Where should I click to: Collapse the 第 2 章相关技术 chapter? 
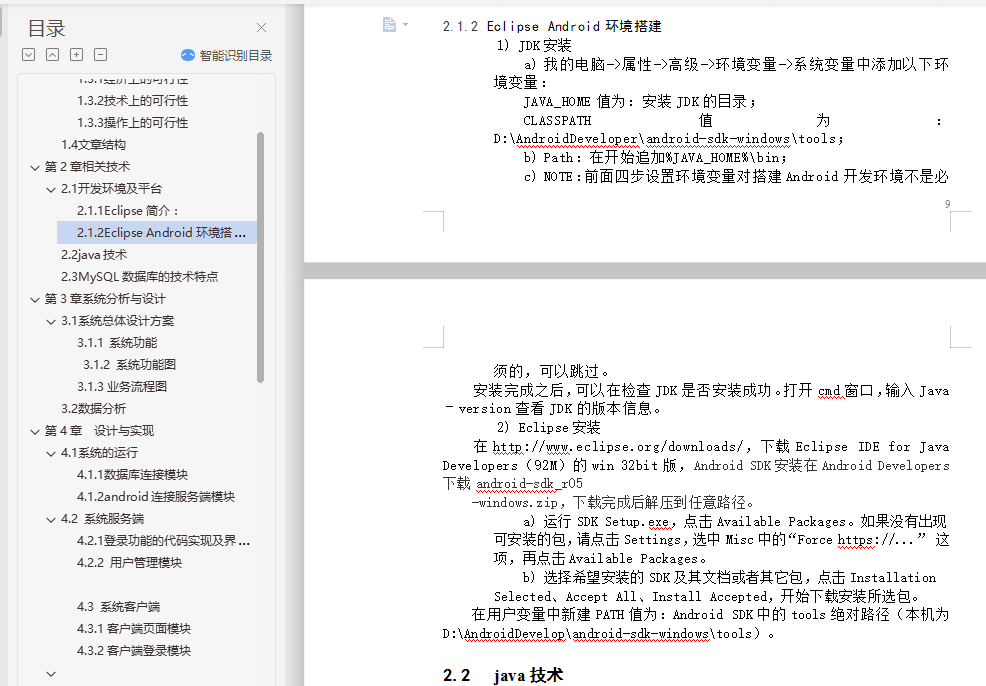(35, 167)
